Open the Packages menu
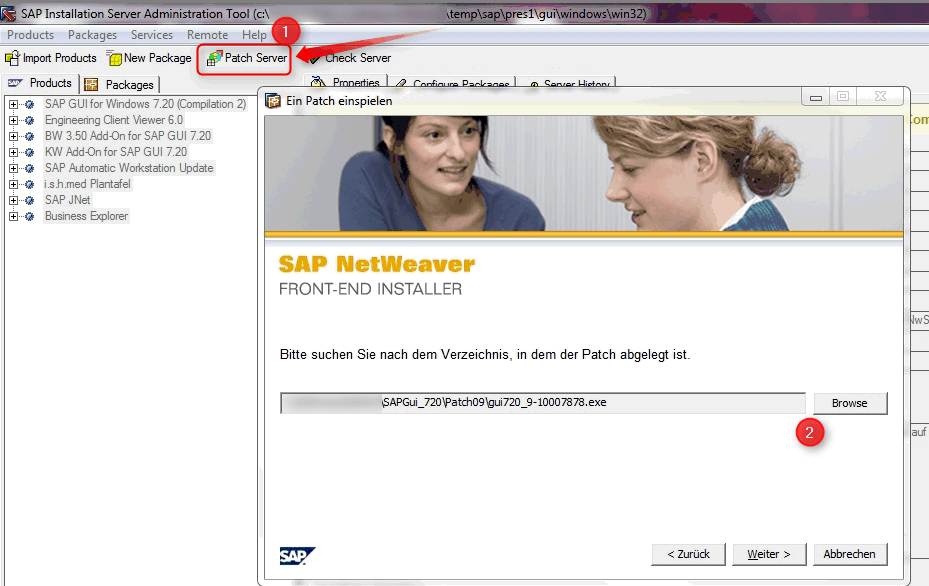 tap(92, 35)
